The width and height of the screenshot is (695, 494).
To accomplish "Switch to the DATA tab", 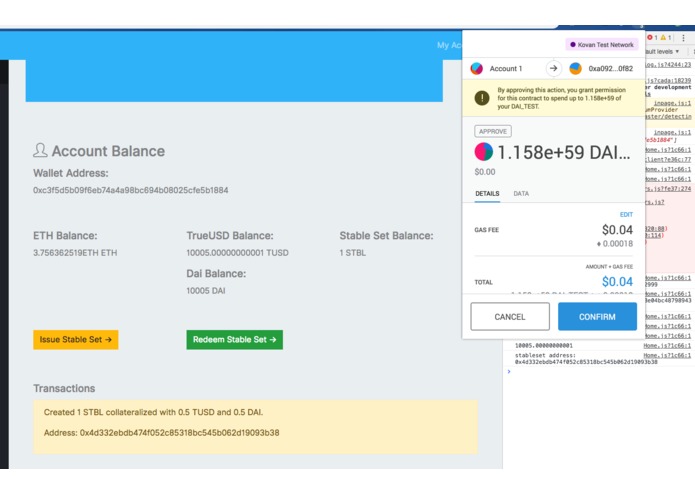I will [x=521, y=194].
